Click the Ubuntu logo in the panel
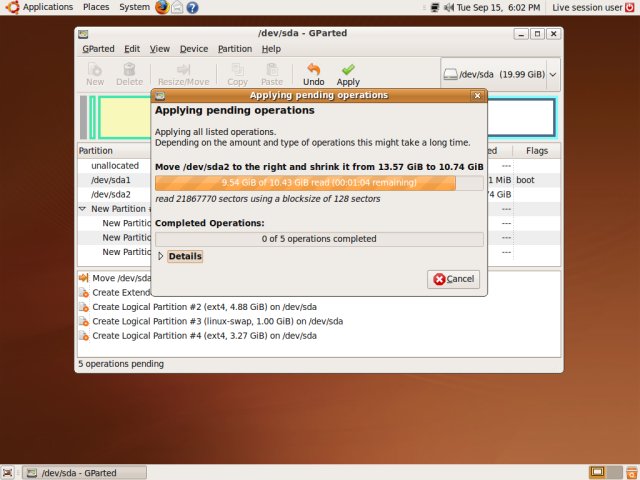 12,7
